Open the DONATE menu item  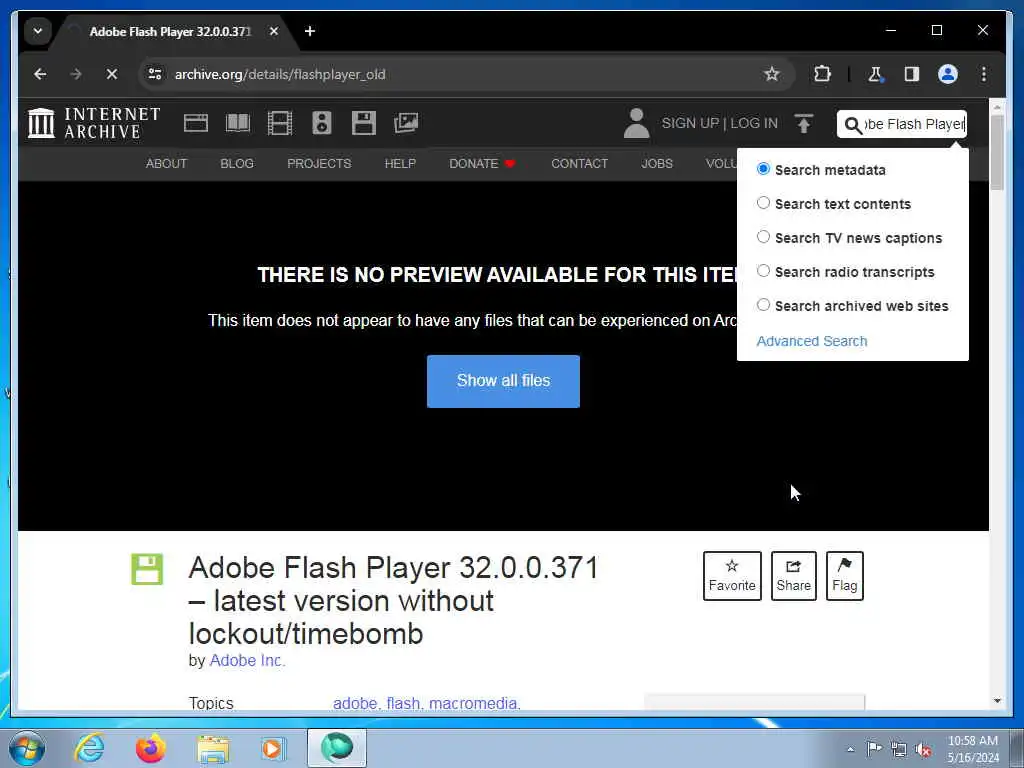[x=483, y=163]
